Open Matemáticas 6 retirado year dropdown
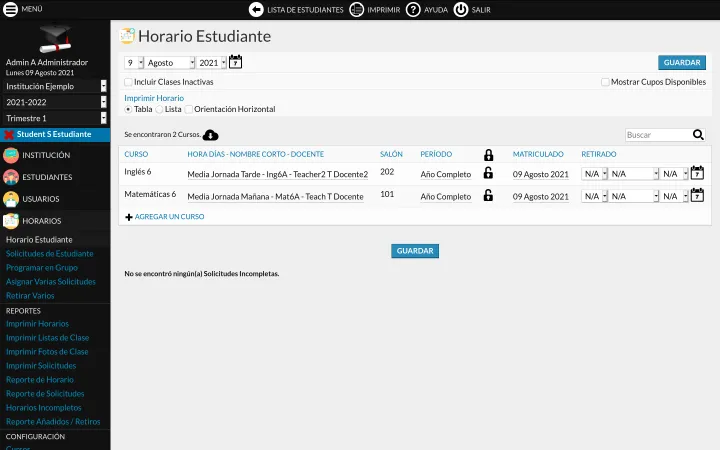Viewport: 720px width, 450px height. coord(674,196)
